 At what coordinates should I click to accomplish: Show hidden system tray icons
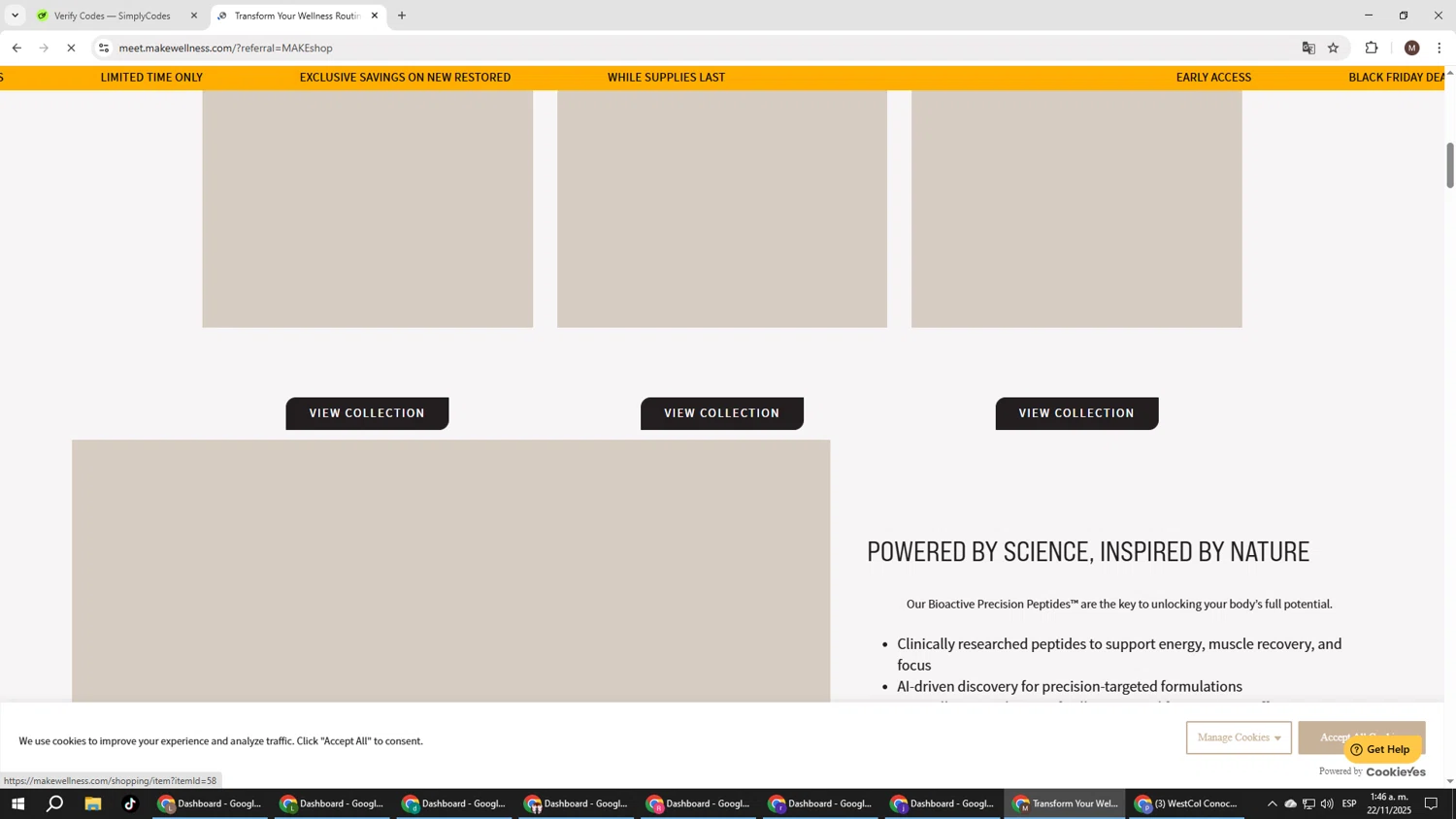click(x=1272, y=803)
